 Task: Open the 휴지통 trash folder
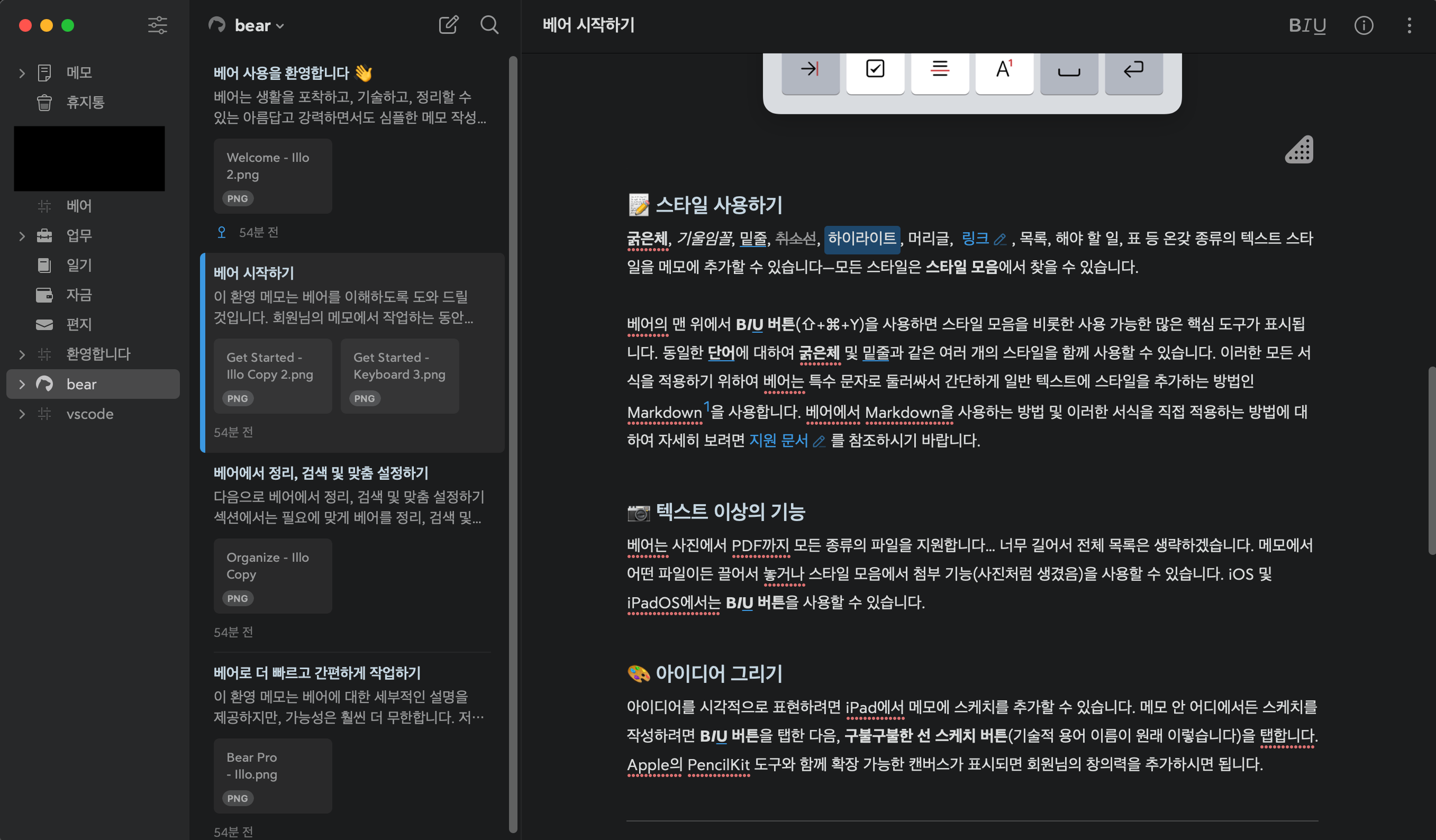point(86,103)
